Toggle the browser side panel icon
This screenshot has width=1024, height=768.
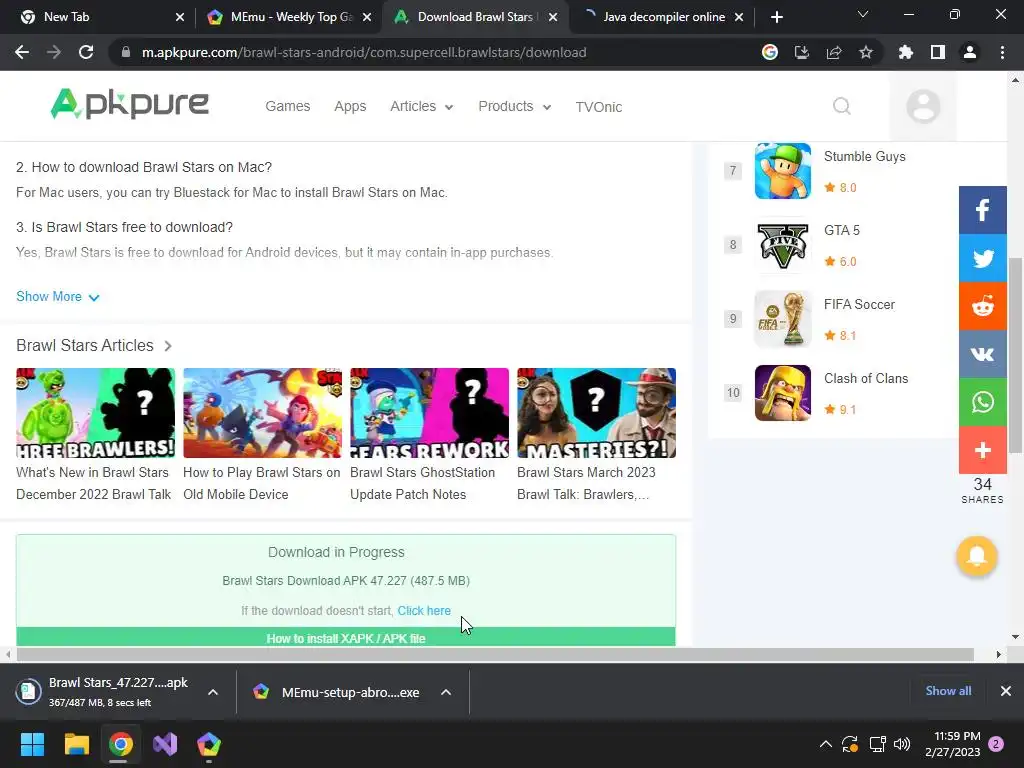click(938, 52)
